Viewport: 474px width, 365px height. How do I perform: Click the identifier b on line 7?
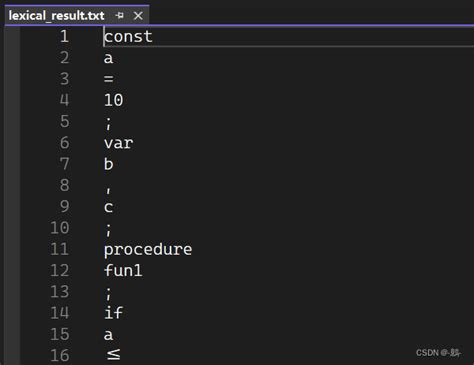click(109, 164)
